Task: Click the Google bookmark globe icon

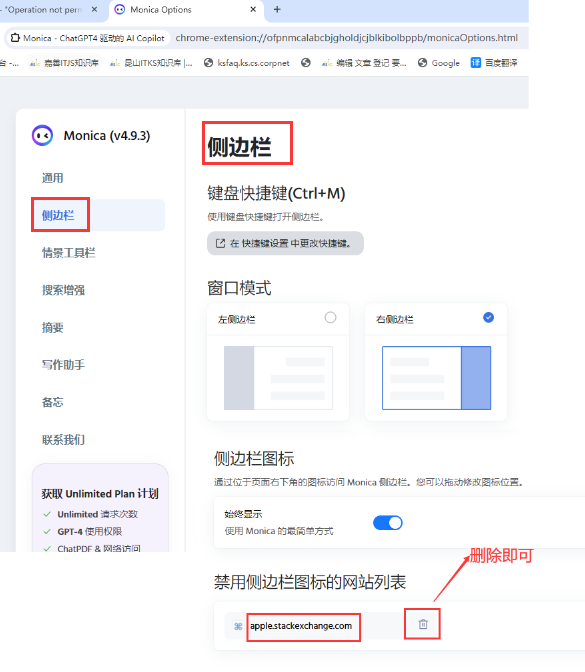Action: coord(423,63)
